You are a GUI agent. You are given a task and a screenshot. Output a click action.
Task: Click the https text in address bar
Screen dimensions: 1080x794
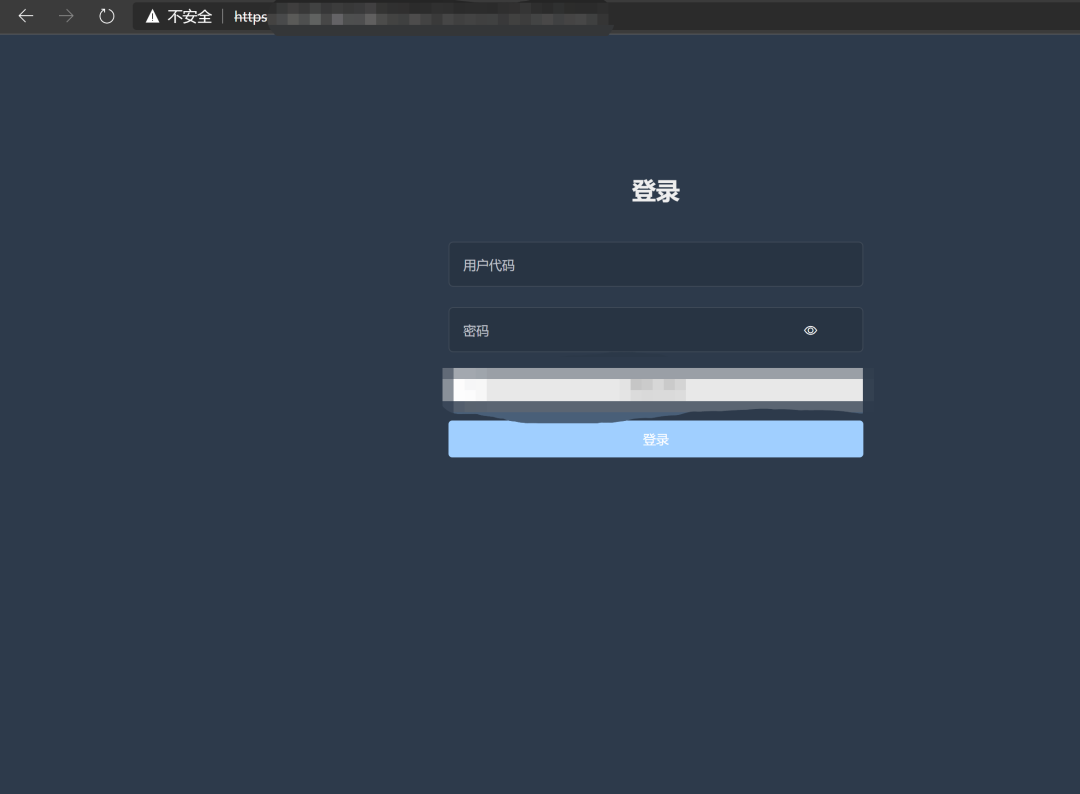(x=251, y=17)
